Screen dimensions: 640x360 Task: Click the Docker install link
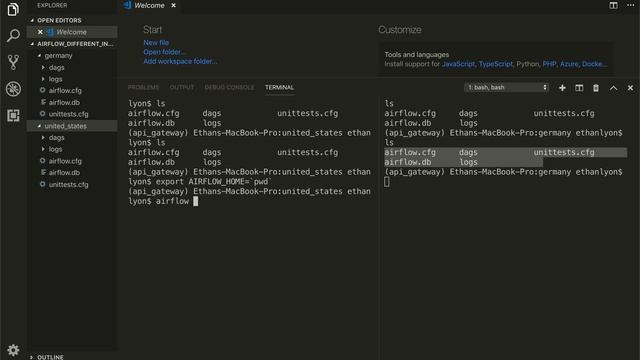click(594, 64)
